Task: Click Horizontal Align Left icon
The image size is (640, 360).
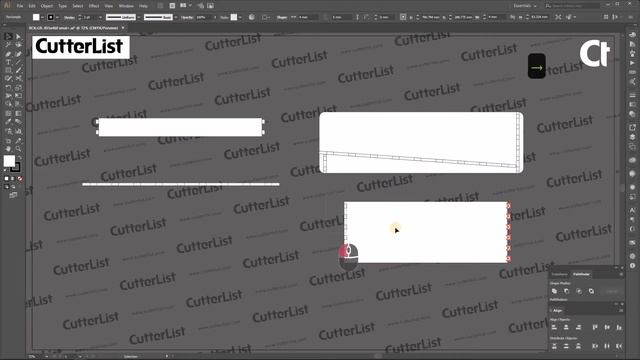Action: point(554,327)
